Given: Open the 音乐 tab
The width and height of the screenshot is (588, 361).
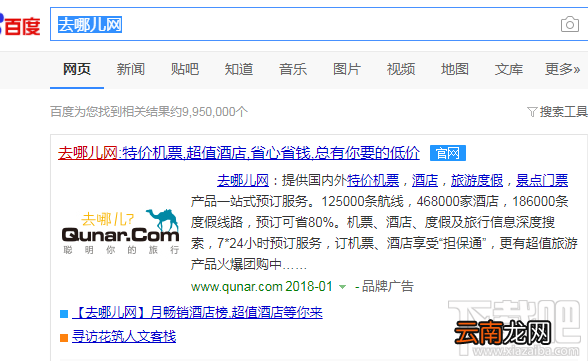Looking at the screenshot, I should coord(292,69).
